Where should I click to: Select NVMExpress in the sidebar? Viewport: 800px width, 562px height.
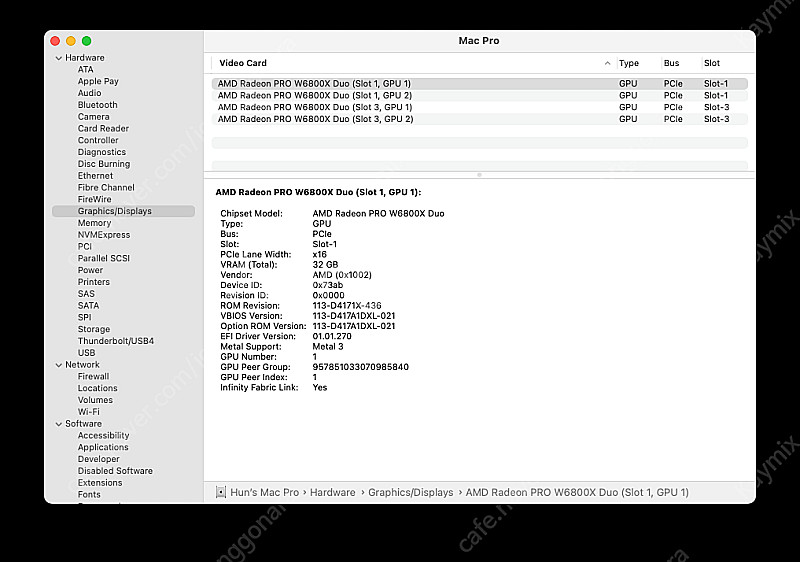click(x=104, y=235)
